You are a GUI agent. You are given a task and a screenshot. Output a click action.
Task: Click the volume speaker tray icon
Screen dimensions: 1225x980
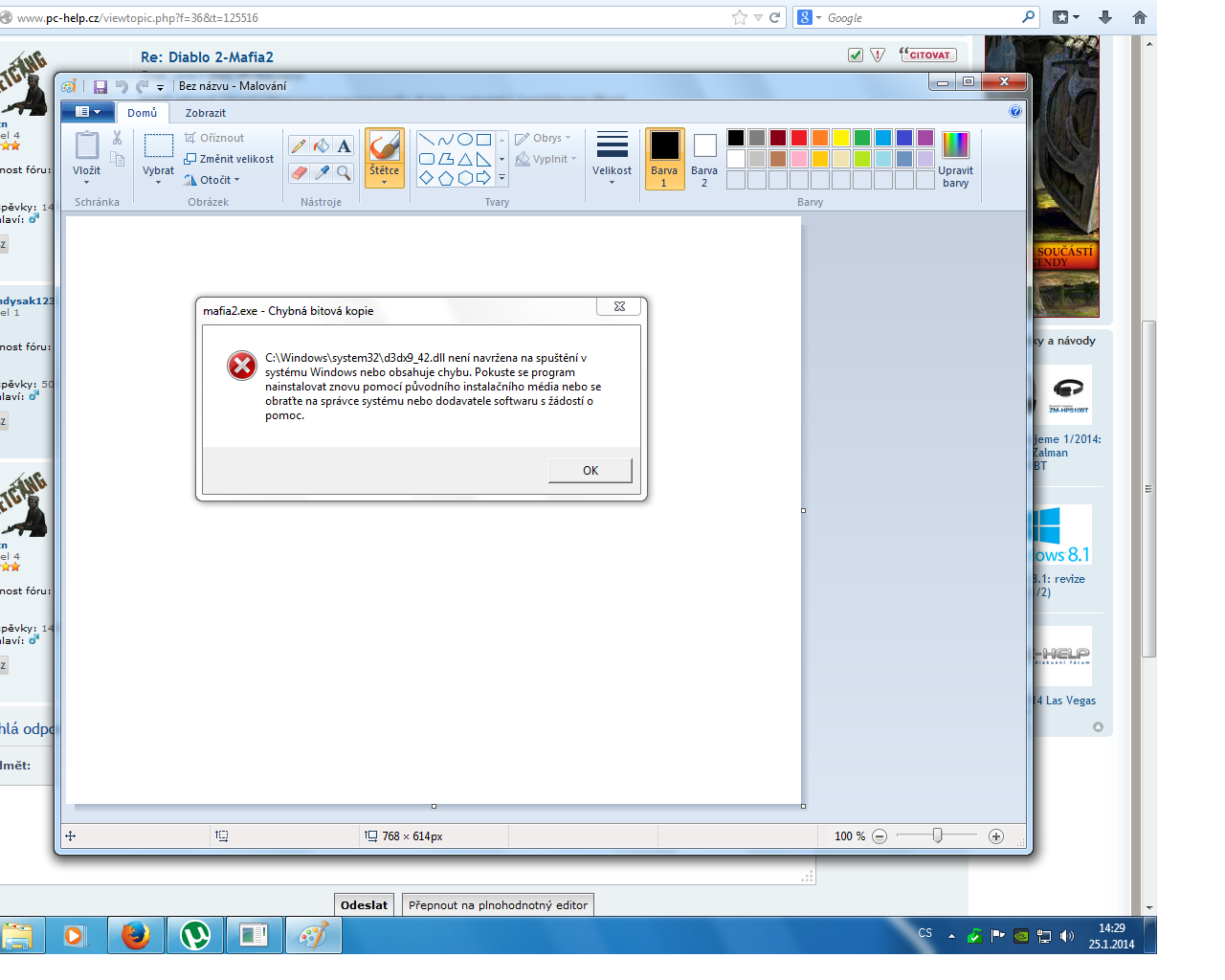pos(1067,936)
